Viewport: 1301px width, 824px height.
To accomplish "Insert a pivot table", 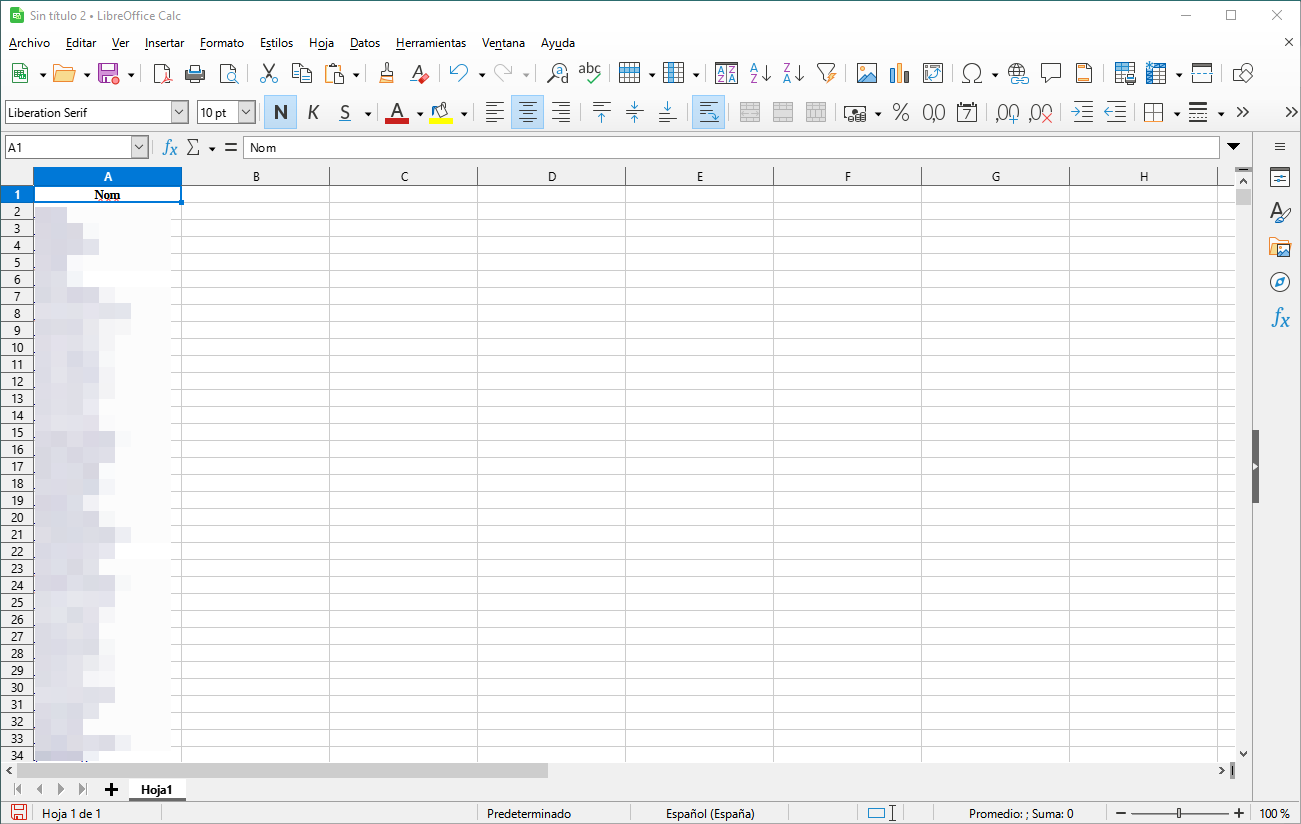I will click(x=932, y=73).
